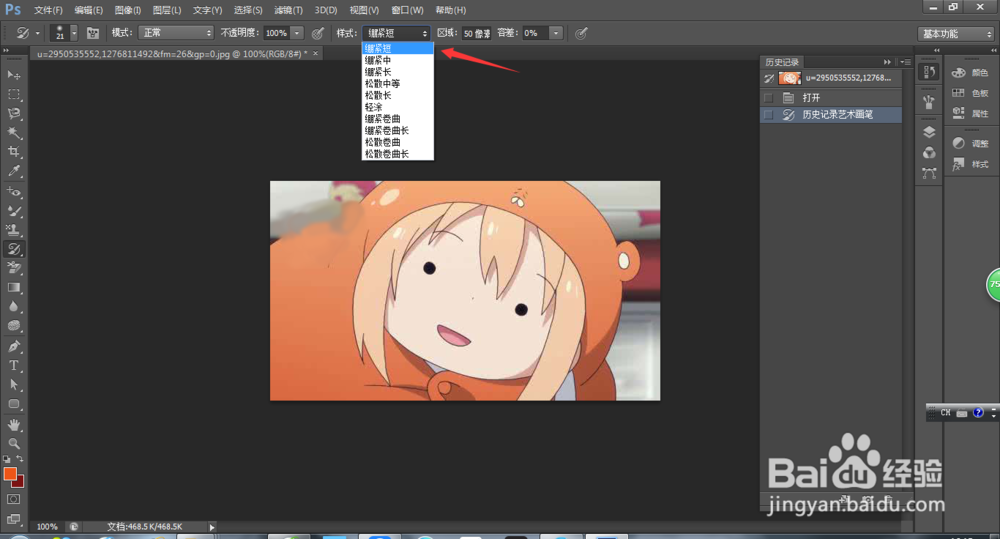Open the 不透明度 opacity slider arrow

coord(297,33)
